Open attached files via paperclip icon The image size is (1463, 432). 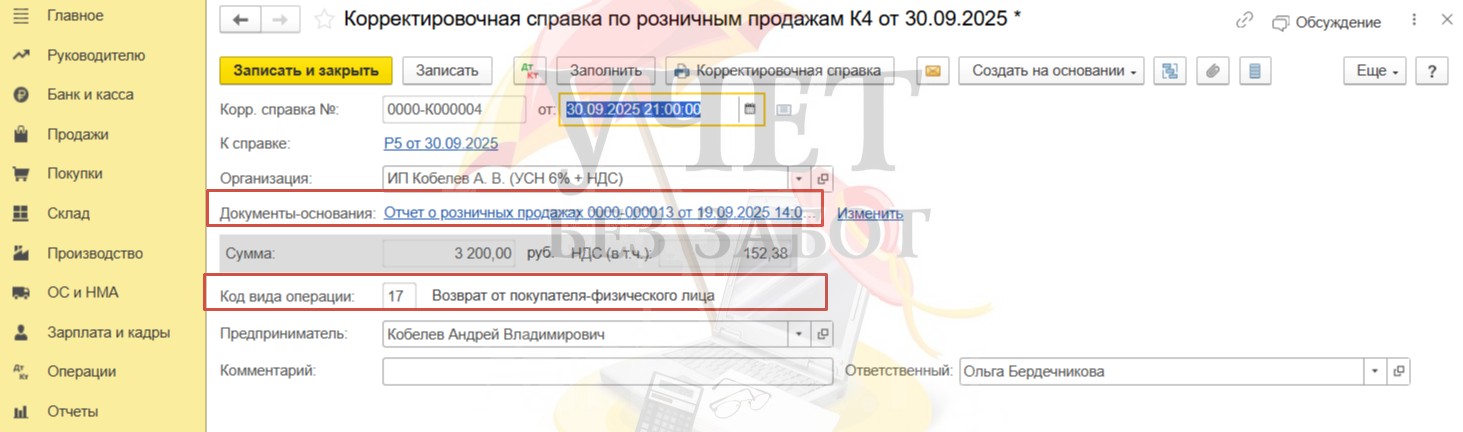[x=1211, y=71]
